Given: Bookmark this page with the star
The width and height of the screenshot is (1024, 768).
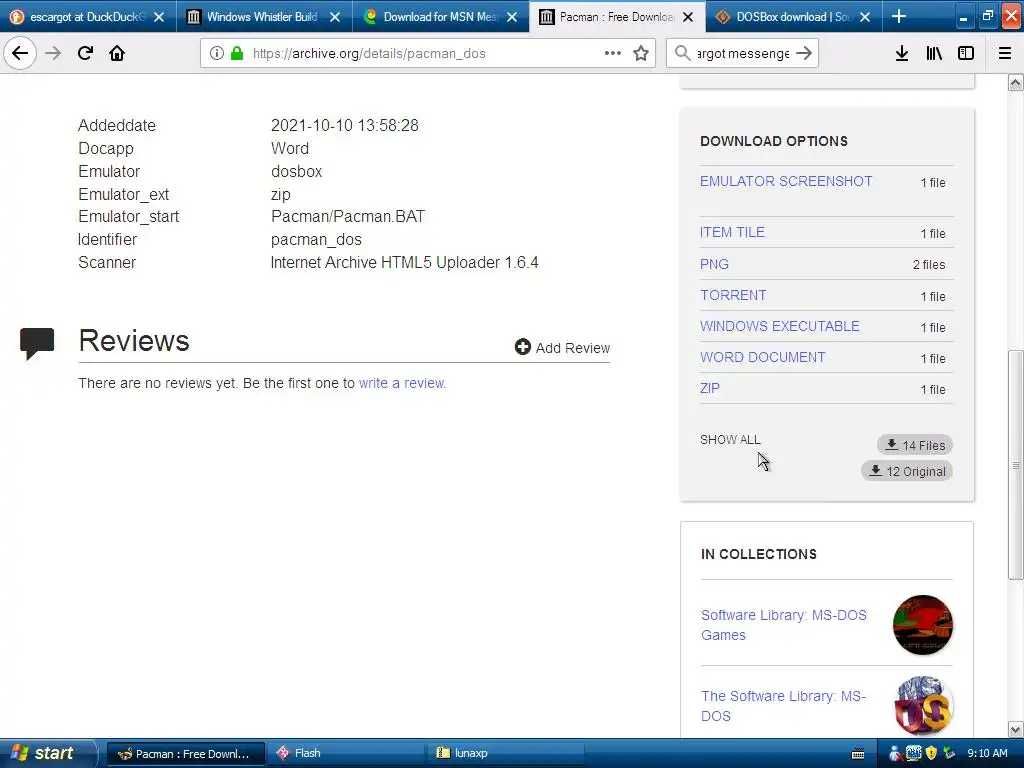Looking at the screenshot, I should (641, 53).
